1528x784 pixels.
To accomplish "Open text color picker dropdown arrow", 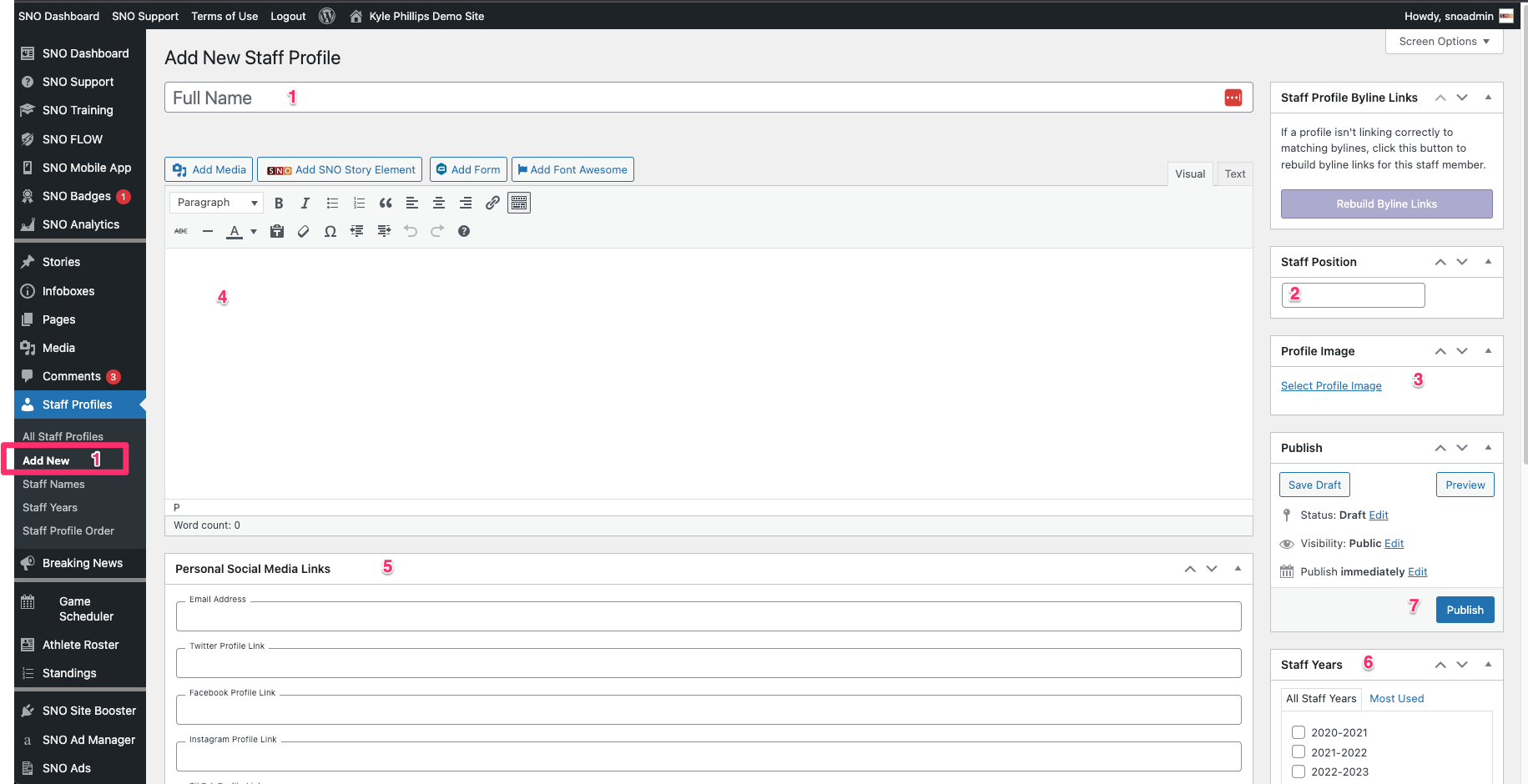I will click(254, 231).
